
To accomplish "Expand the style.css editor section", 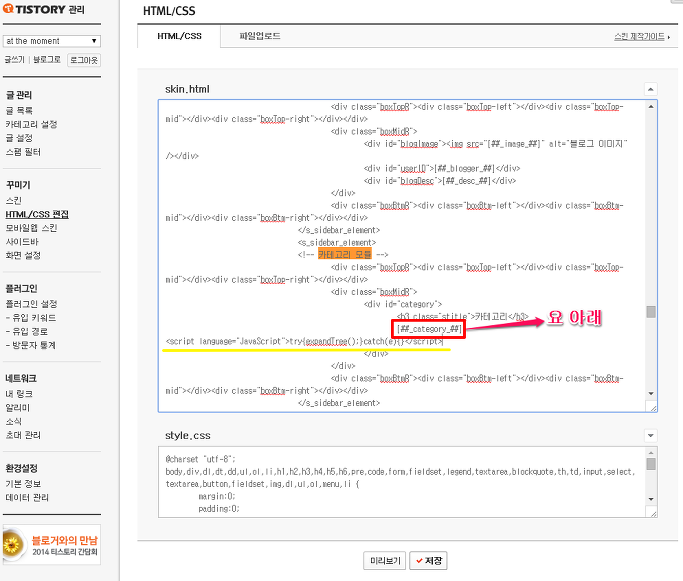I will [x=650, y=436].
